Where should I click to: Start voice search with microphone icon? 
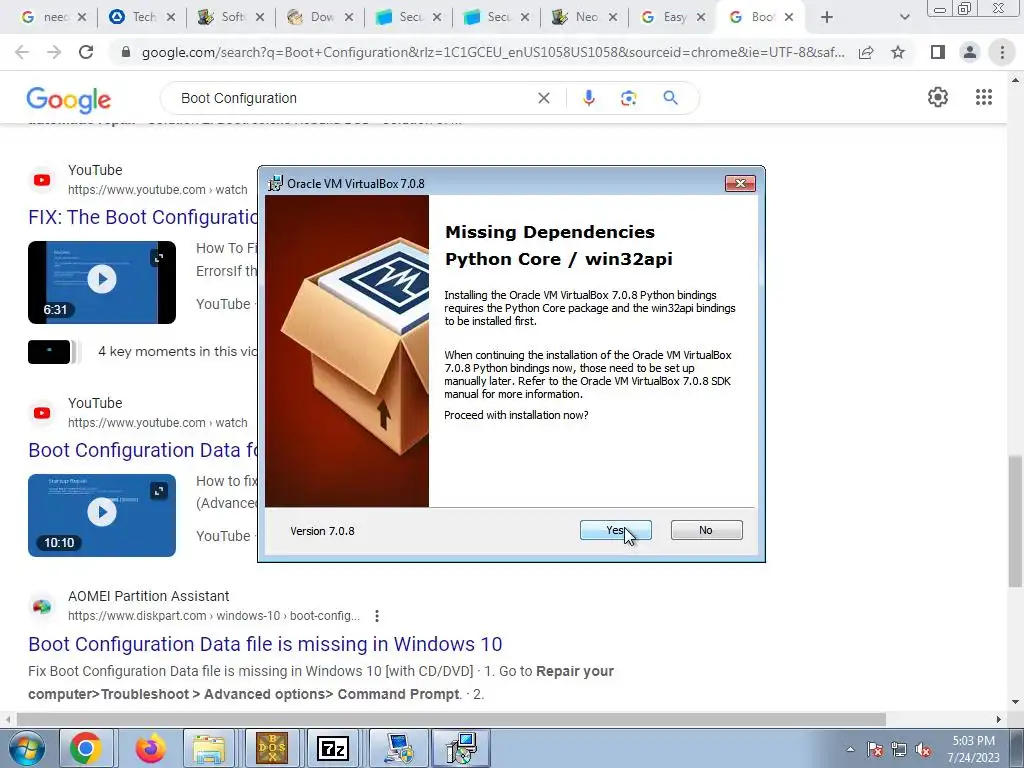[x=588, y=98]
